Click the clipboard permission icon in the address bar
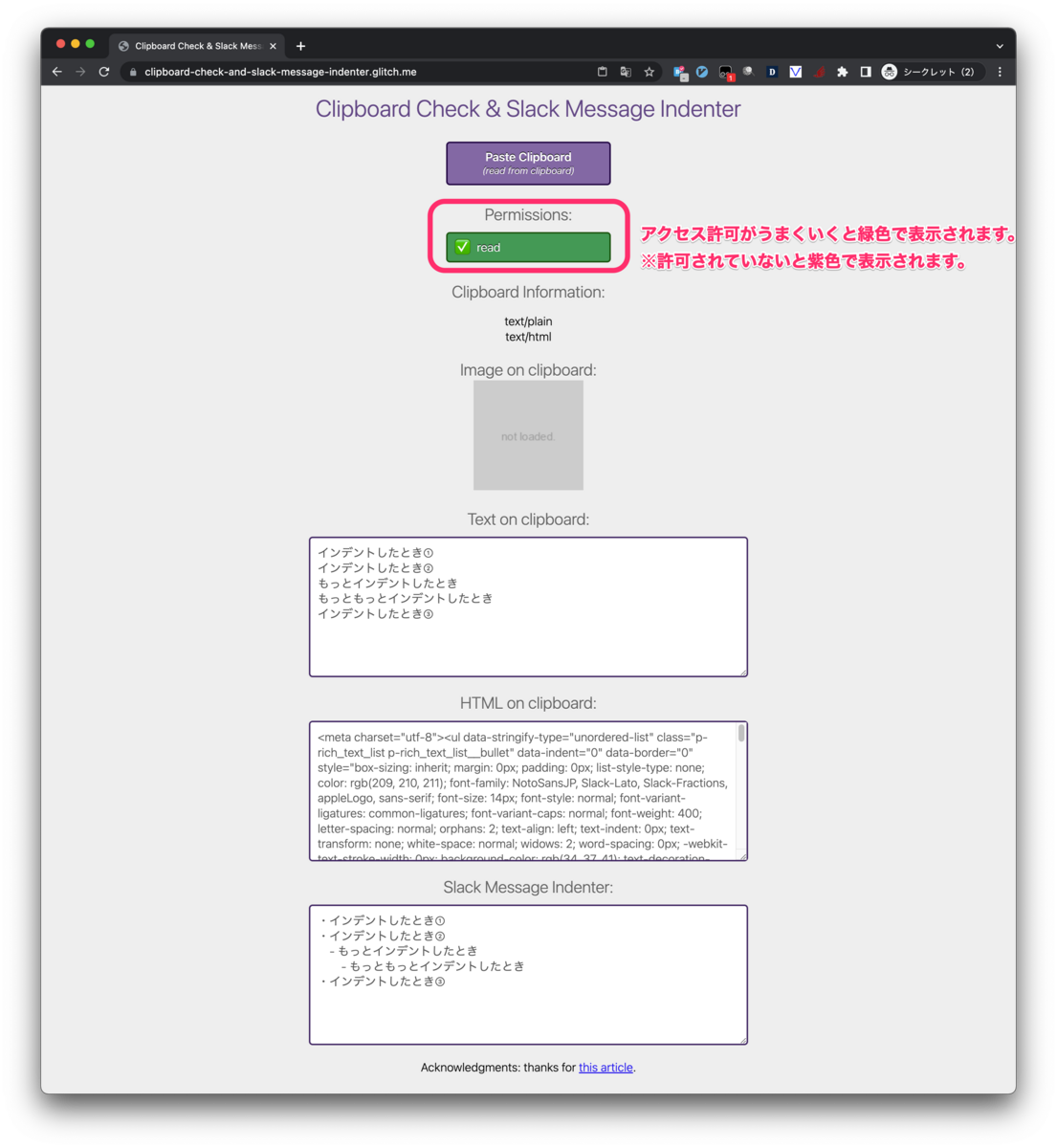The height and width of the screenshot is (1148, 1057). pyautogui.click(x=603, y=72)
